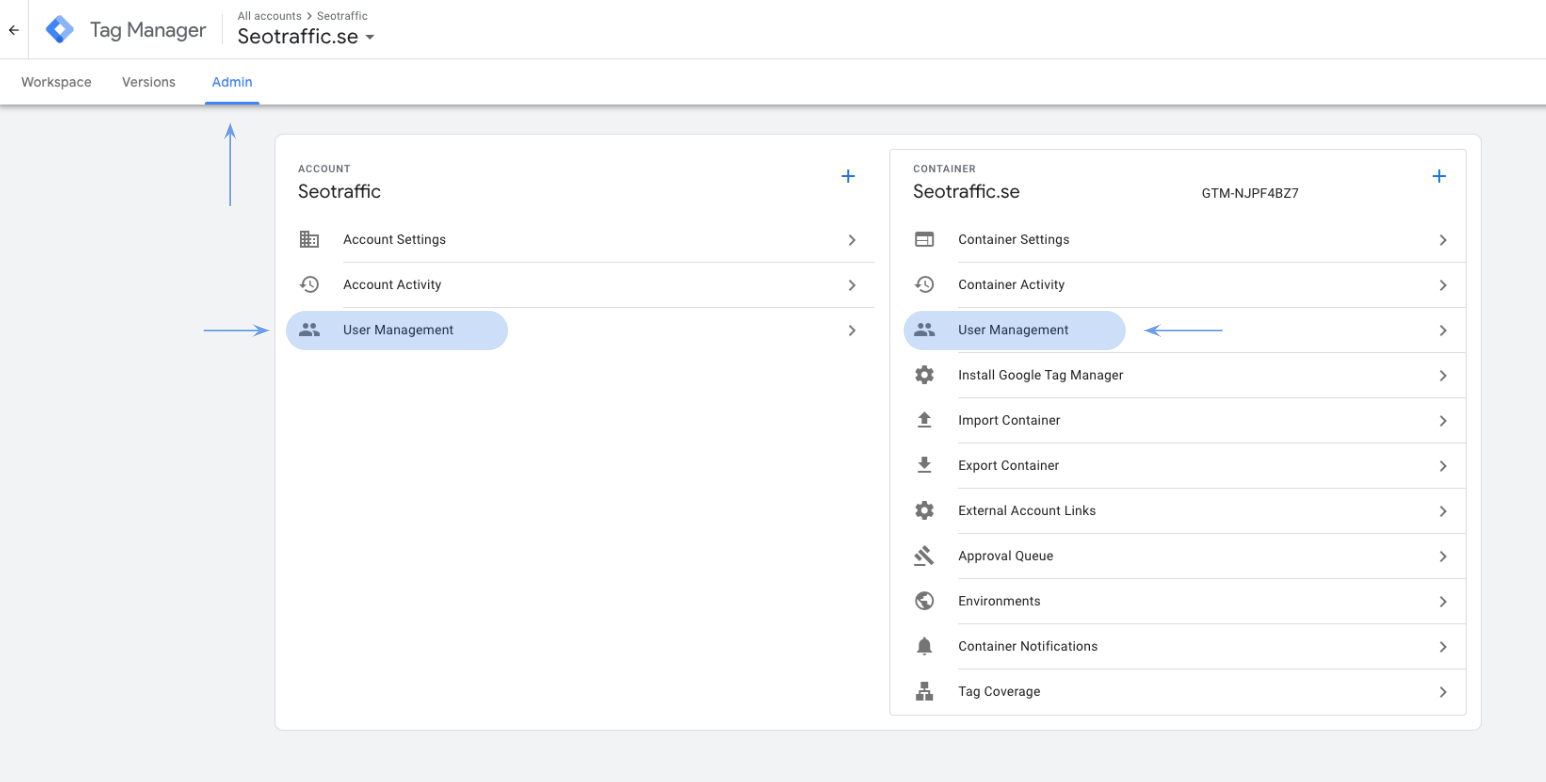The height and width of the screenshot is (782, 1546).
Task: Click the Account Activity history icon
Action: coord(309,285)
